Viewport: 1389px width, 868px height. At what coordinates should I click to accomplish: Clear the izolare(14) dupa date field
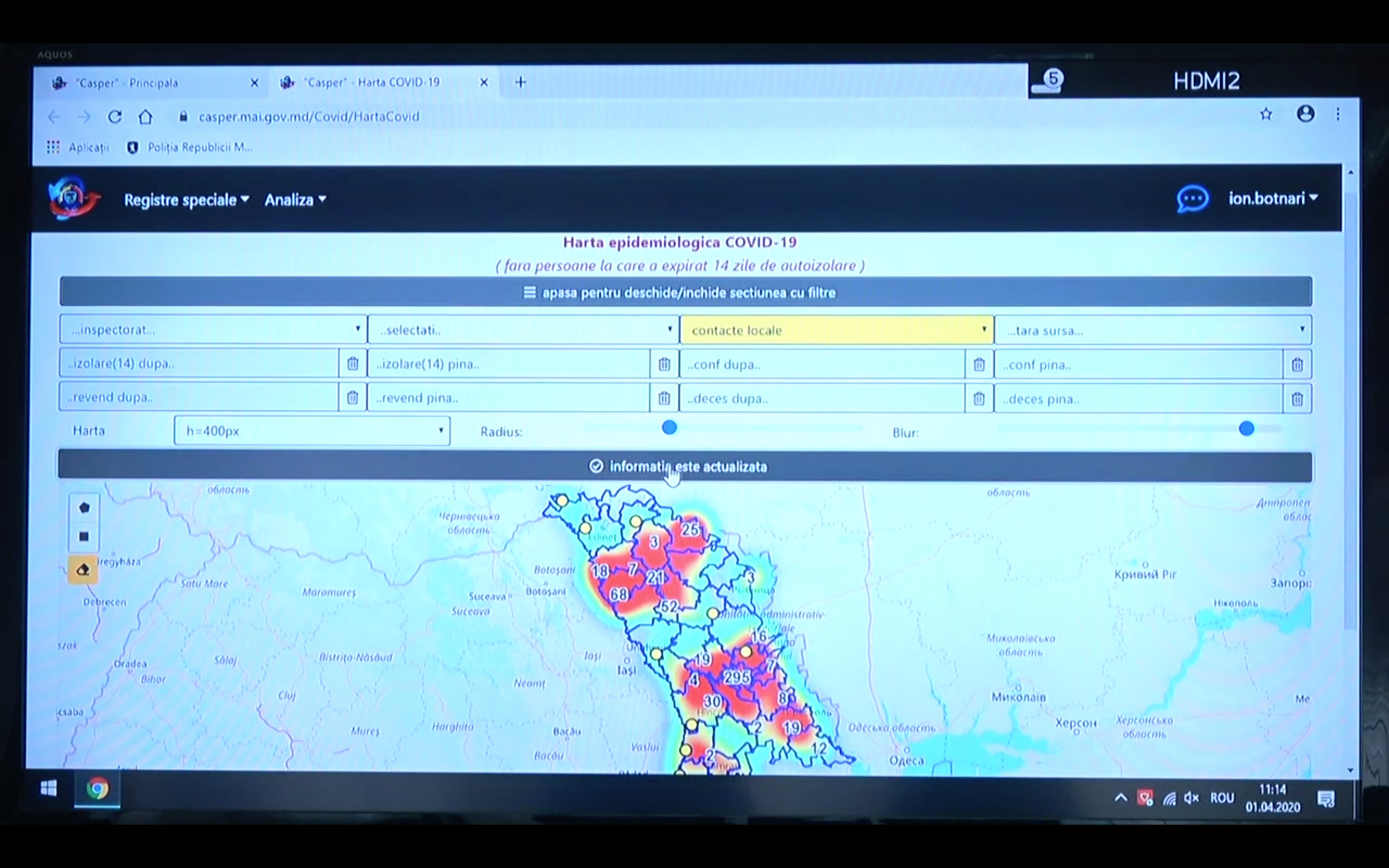point(353,364)
